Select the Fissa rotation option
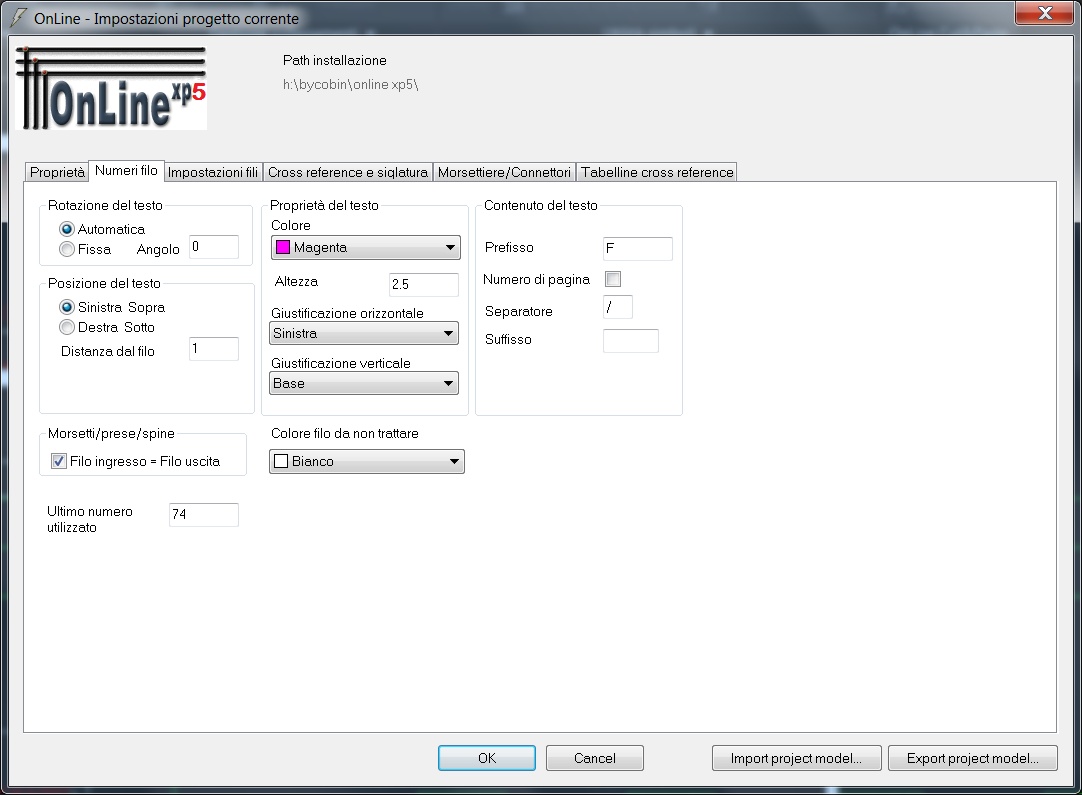 [67, 249]
